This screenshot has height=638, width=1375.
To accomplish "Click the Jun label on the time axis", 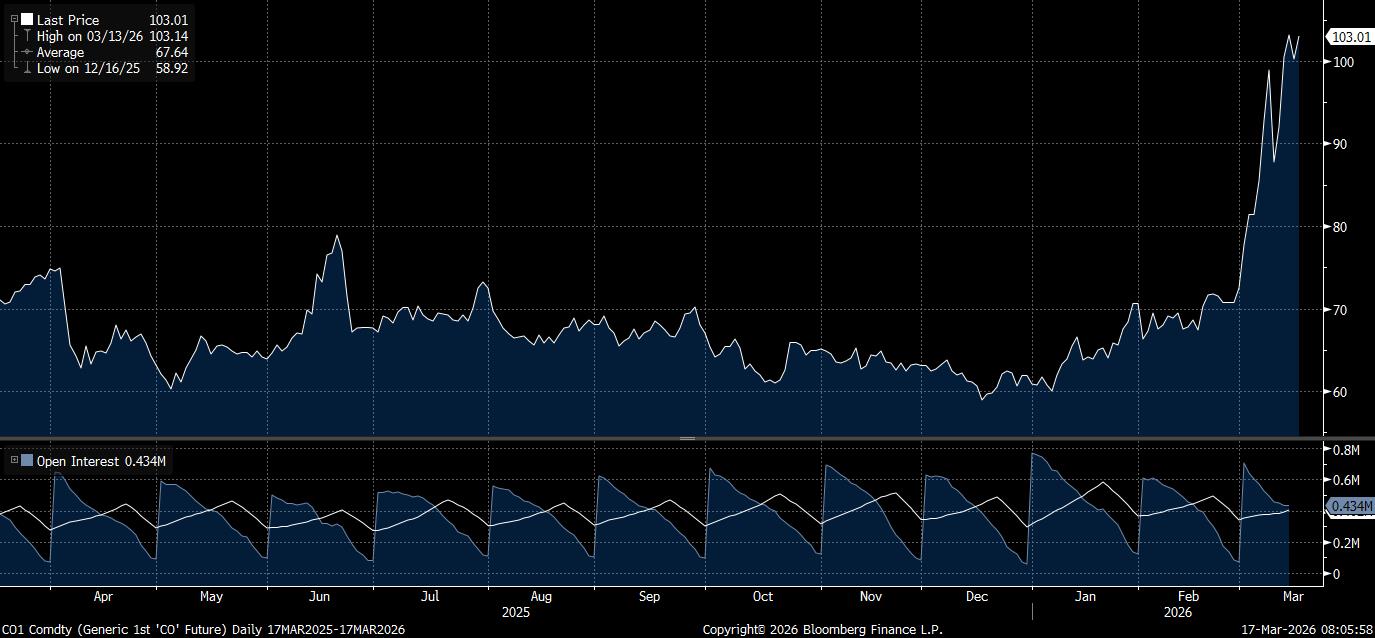I will [x=319, y=597].
